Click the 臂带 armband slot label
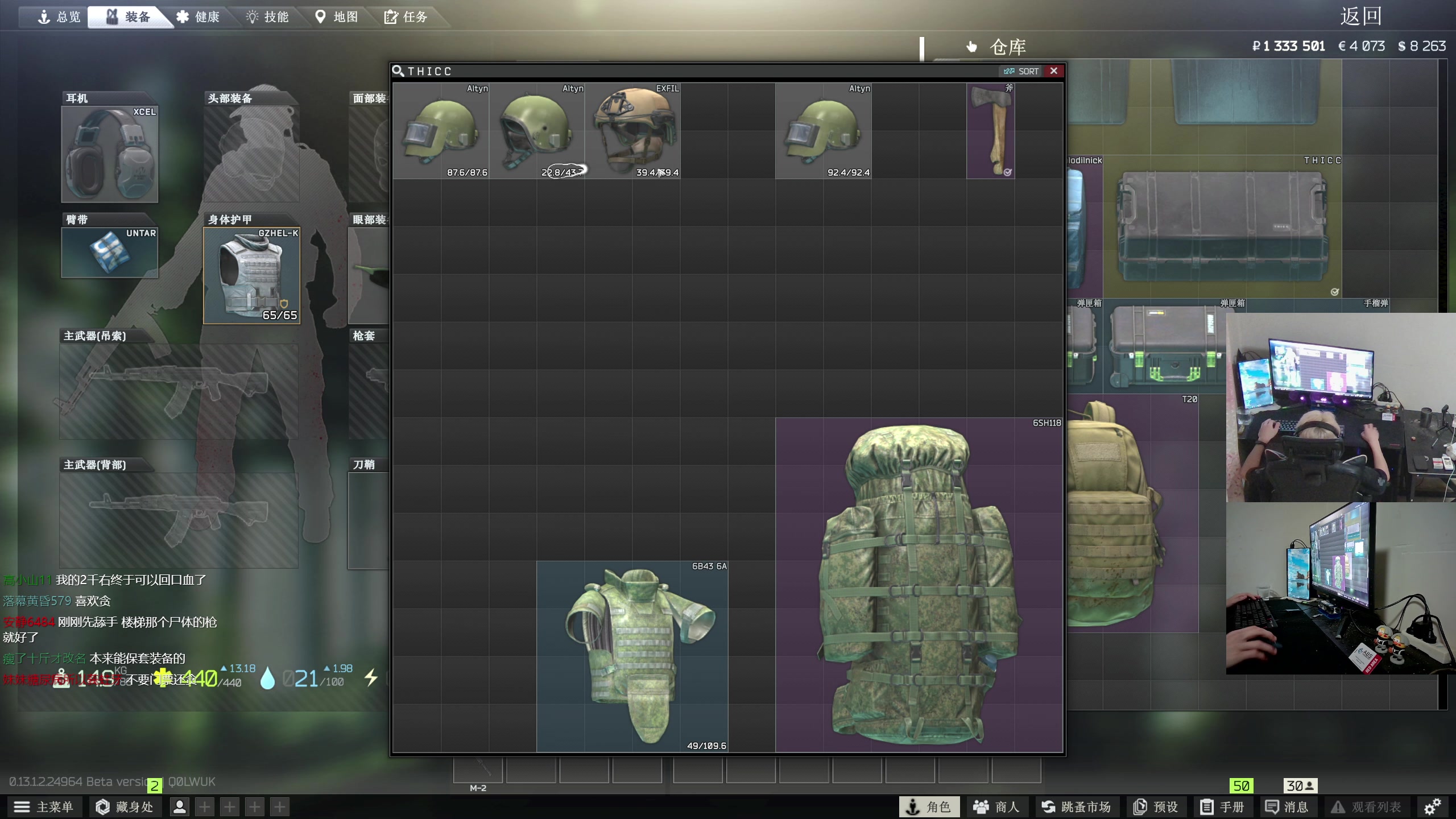The height and width of the screenshot is (819, 1456). [77, 220]
